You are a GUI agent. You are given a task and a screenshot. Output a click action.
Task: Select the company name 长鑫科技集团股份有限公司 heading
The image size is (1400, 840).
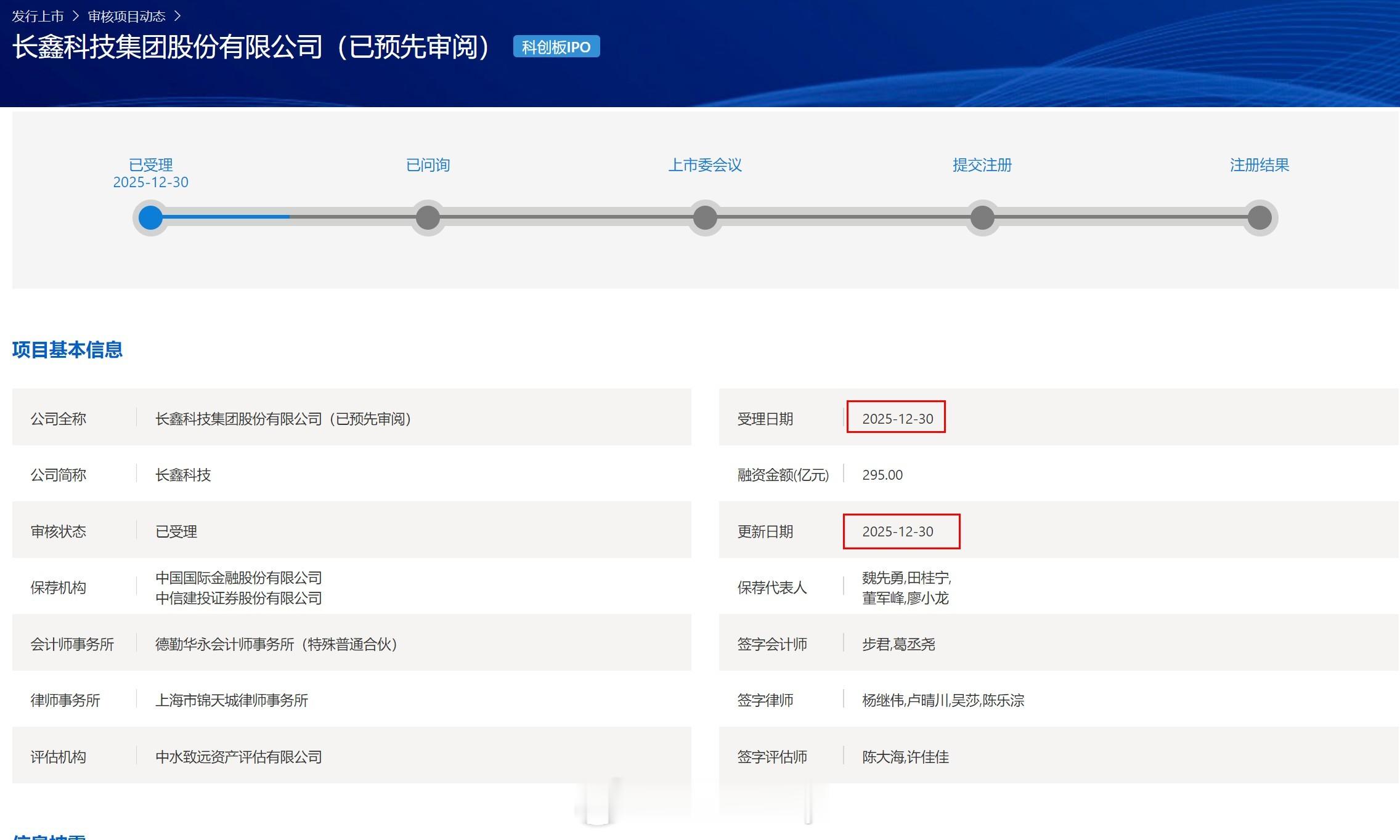[x=249, y=48]
